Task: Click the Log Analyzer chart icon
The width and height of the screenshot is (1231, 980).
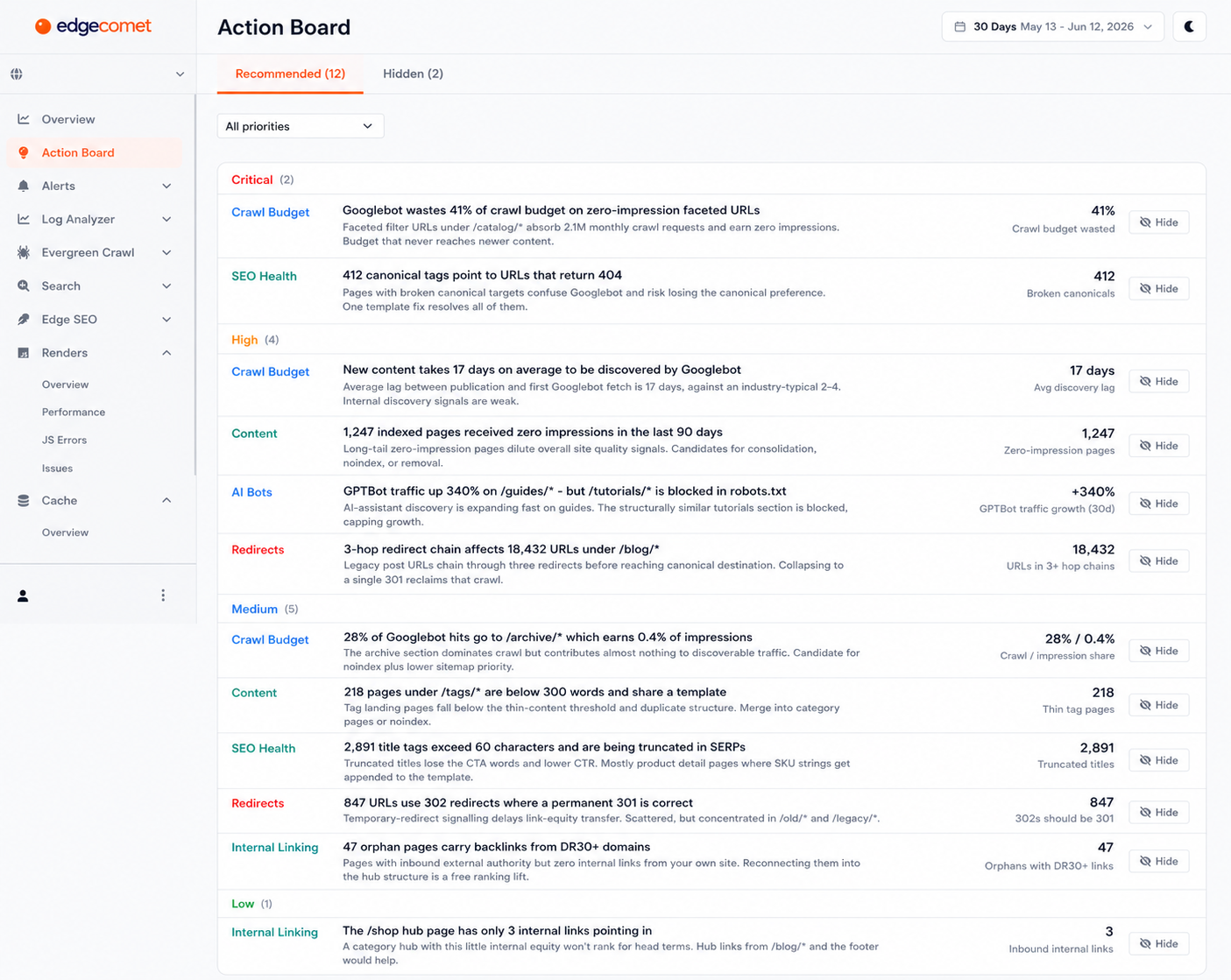Action: (24, 219)
